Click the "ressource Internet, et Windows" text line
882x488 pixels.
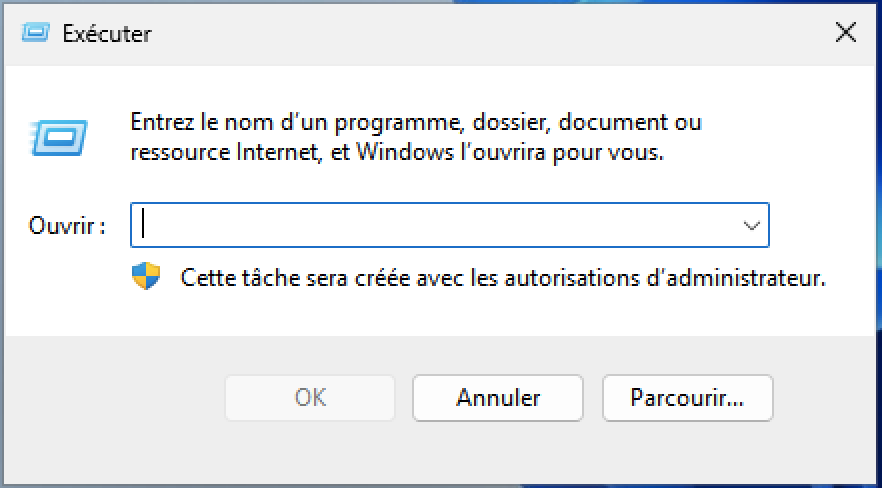pyautogui.click(x=397, y=153)
